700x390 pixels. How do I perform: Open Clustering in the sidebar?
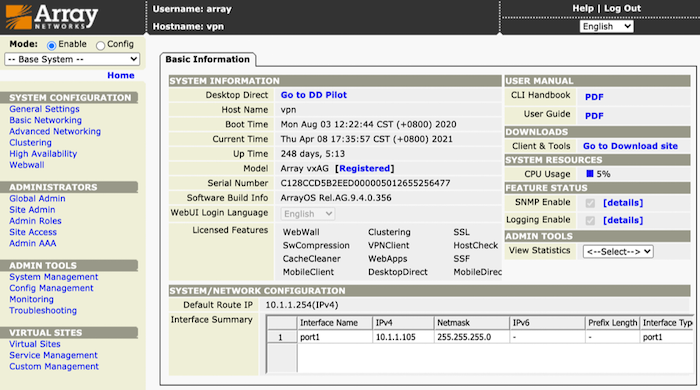(30, 142)
